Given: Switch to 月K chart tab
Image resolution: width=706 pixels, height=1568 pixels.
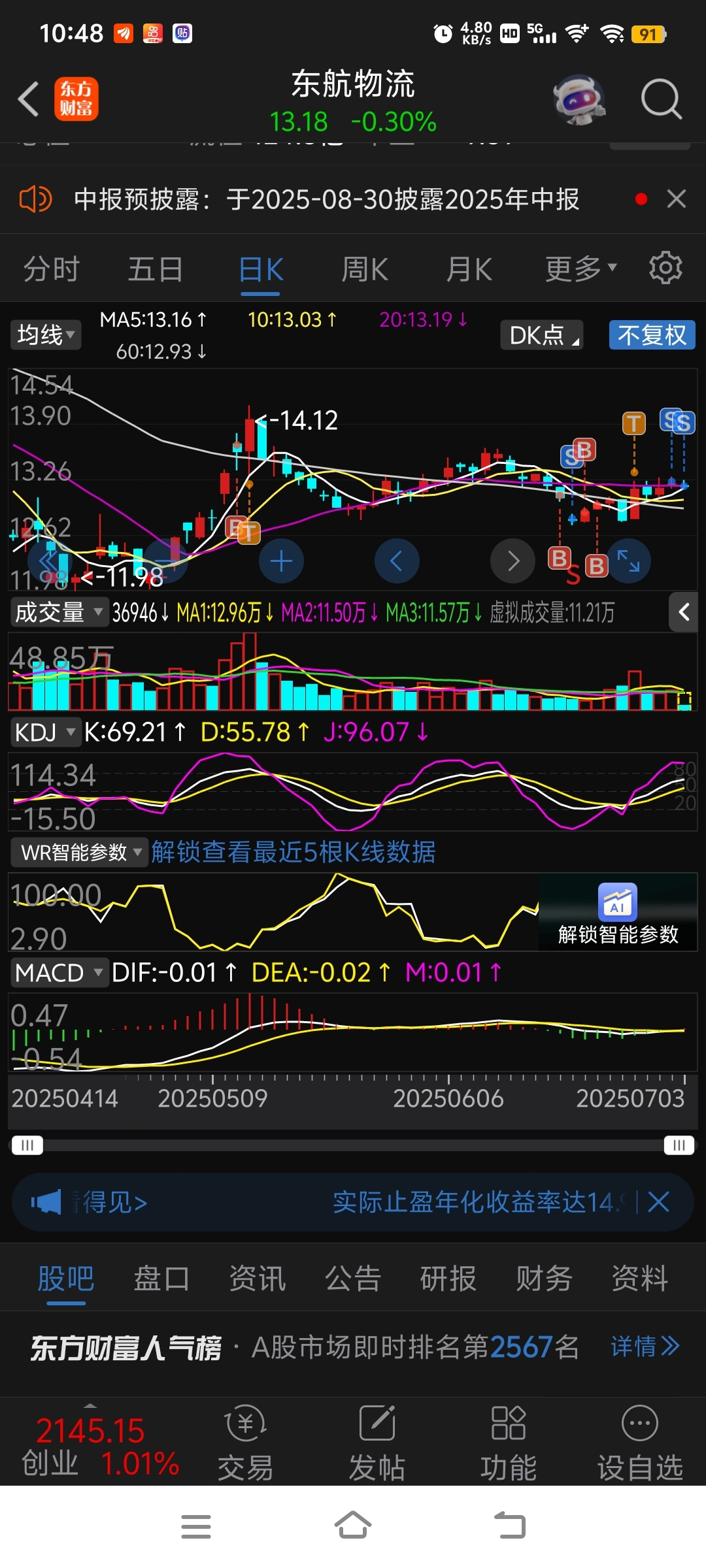Looking at the screenshot, I should click(469, 269).
